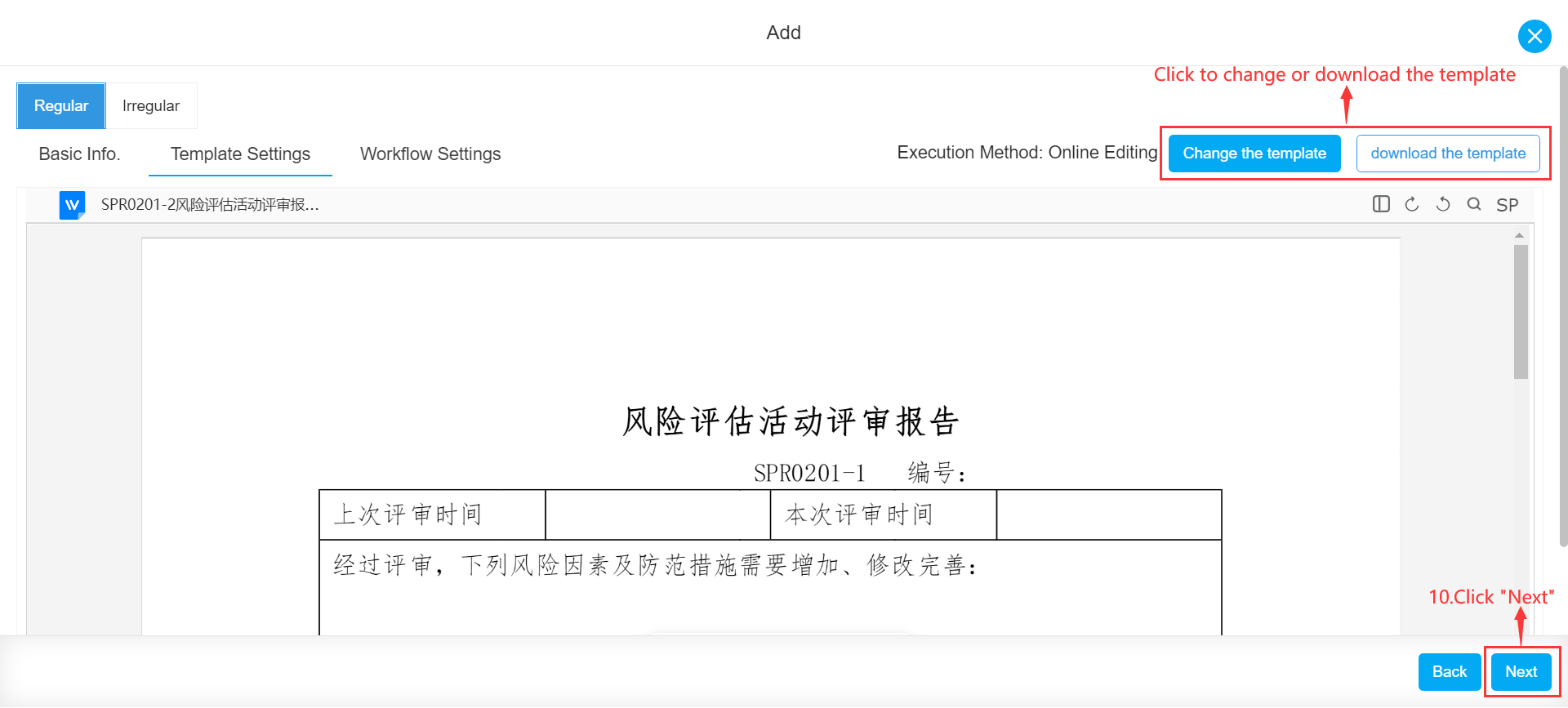Select the Regular tab
The height and width of the screenshot is (708, 1568).
[61, 105]
